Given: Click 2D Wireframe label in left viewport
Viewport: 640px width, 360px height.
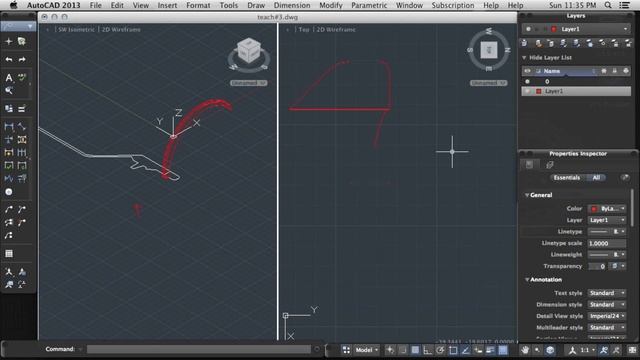Looking at the screenshot, I should click(121, 29).
